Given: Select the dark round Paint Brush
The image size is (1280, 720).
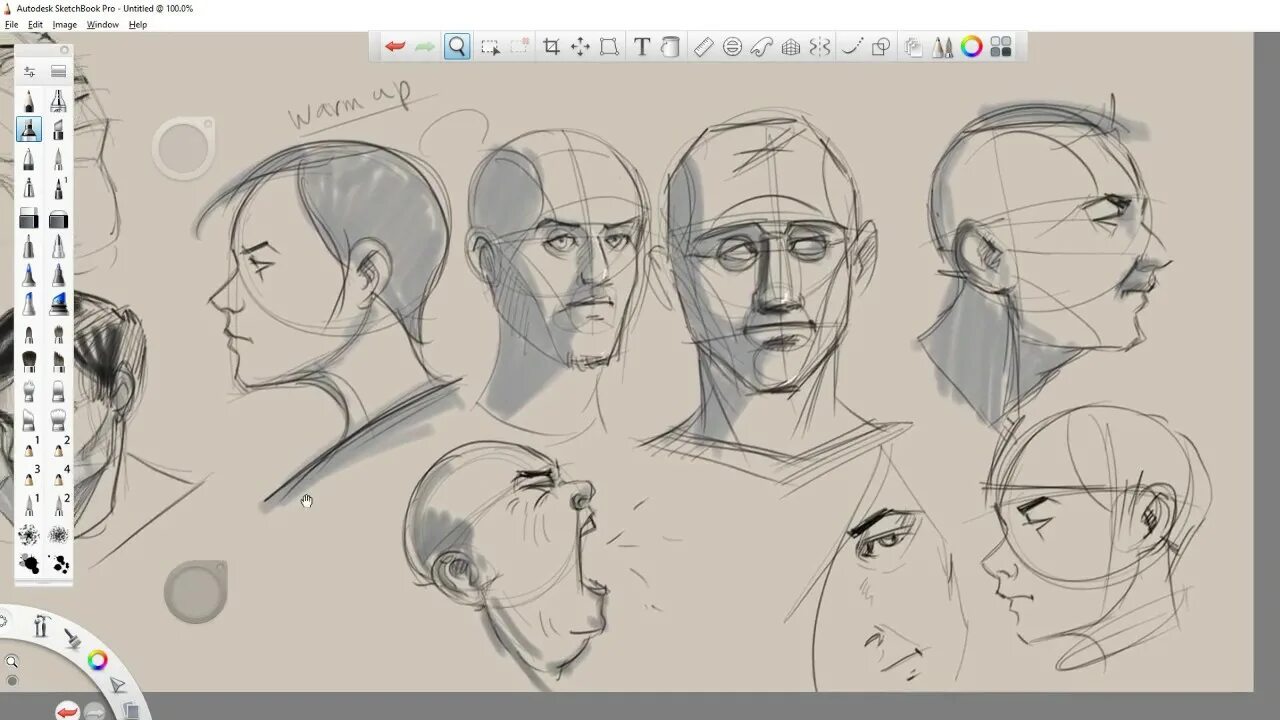Looking at the screenshot, I should (29, 361).
